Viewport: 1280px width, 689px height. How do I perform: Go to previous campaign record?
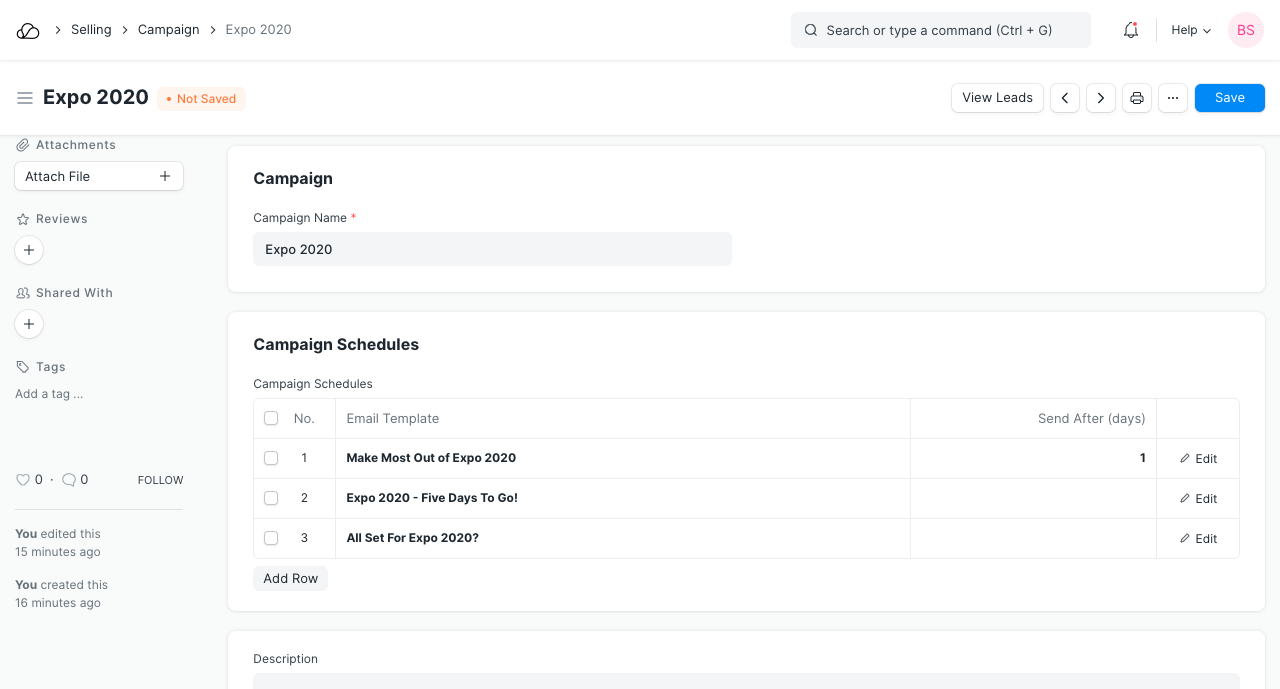click(1065, 98)
